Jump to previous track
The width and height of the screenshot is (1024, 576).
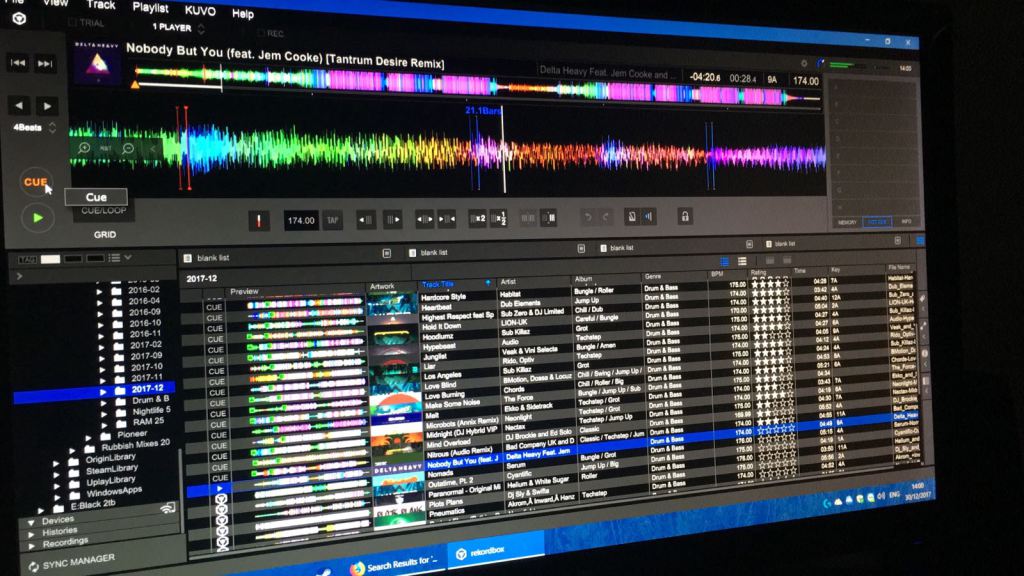tap(18, 63)
